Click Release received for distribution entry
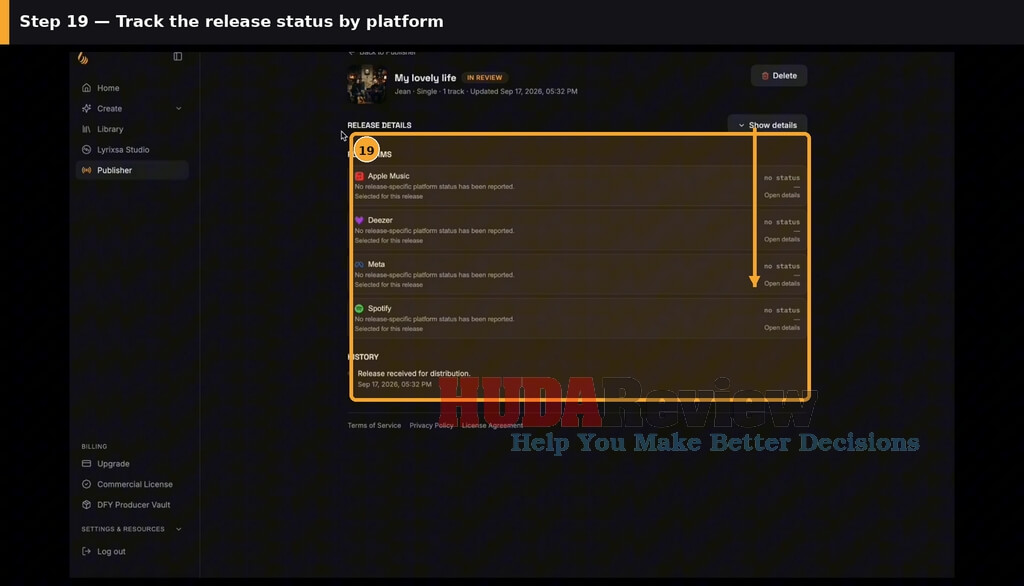Image resolution: width=1024 pixels, height=586 pixels. tap(413, 374)
